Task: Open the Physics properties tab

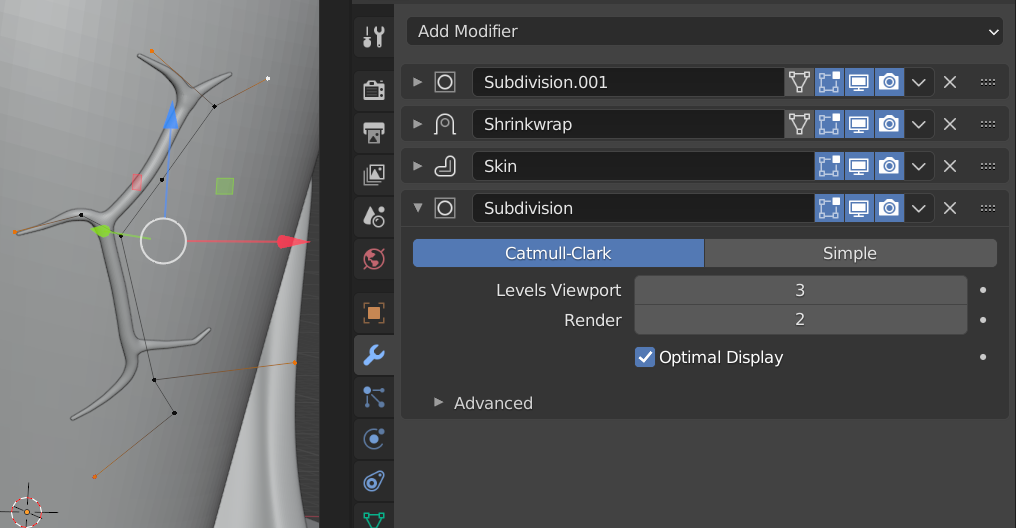Action: tap(374, 439)
